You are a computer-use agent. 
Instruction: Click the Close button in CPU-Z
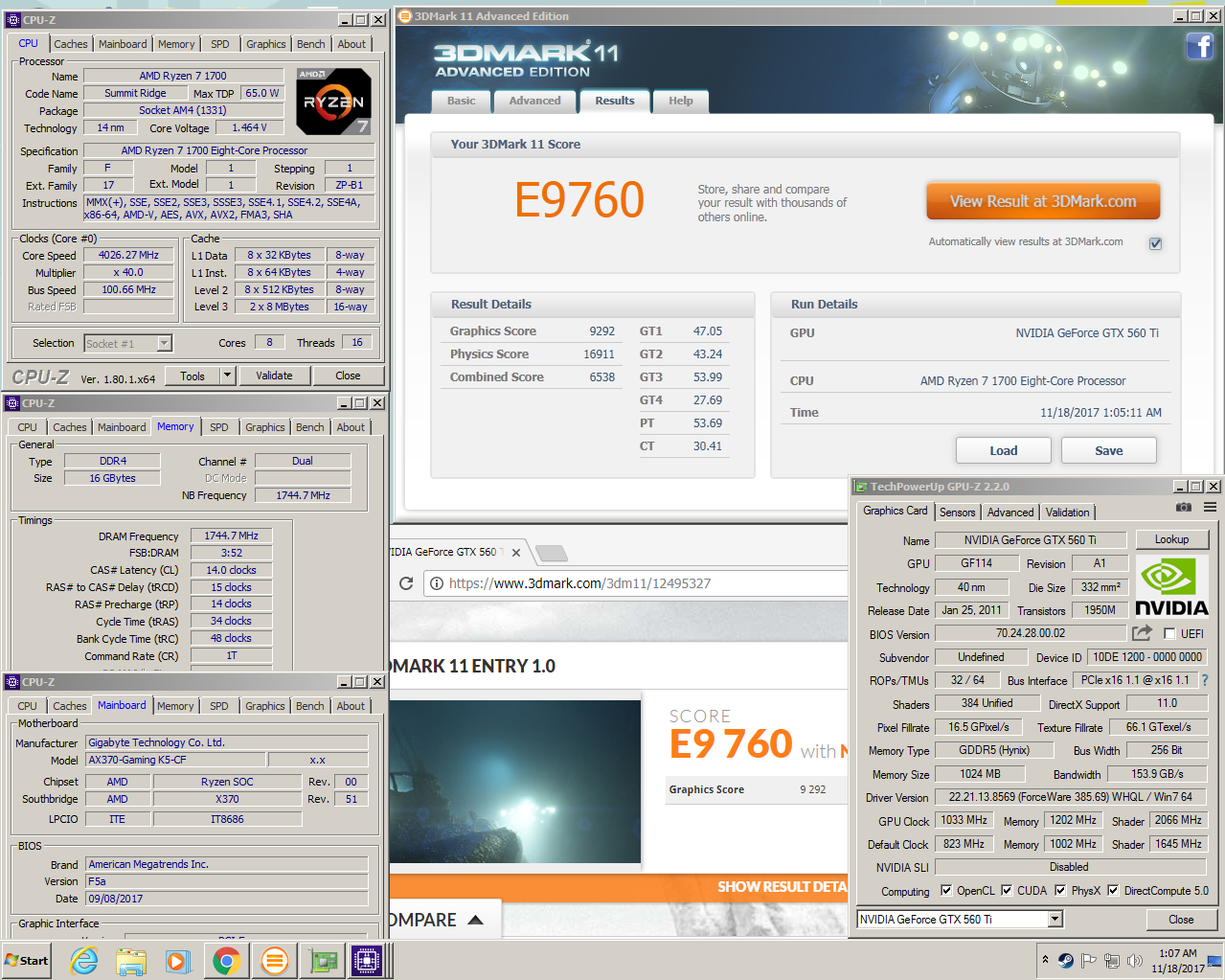[348, 376]
